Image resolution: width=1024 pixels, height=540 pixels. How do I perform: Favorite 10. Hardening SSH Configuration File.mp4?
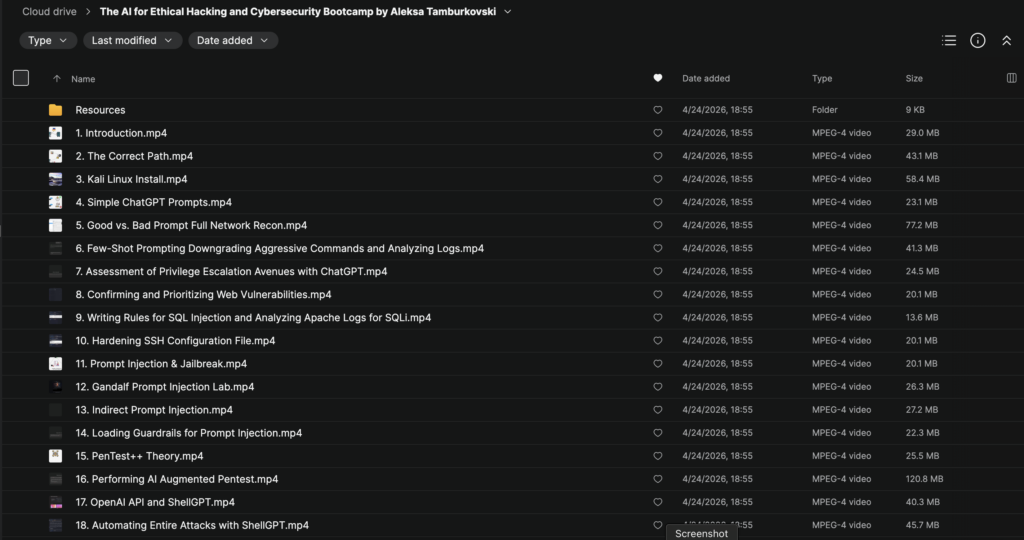click(658, 340)
